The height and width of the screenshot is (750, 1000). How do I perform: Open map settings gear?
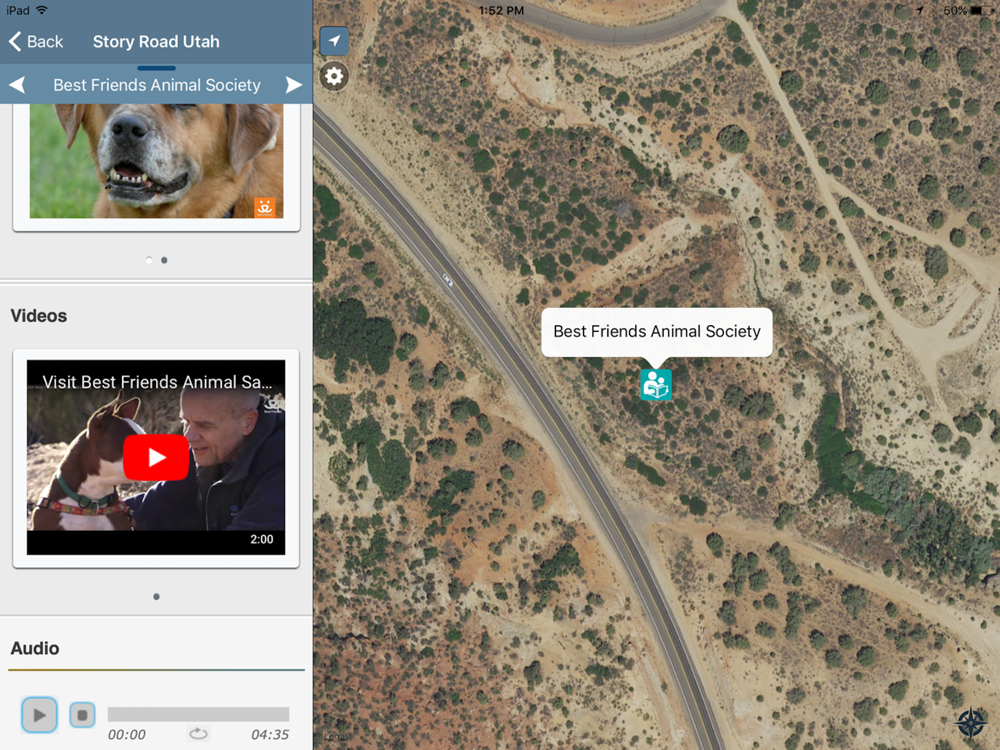(334, 77)
